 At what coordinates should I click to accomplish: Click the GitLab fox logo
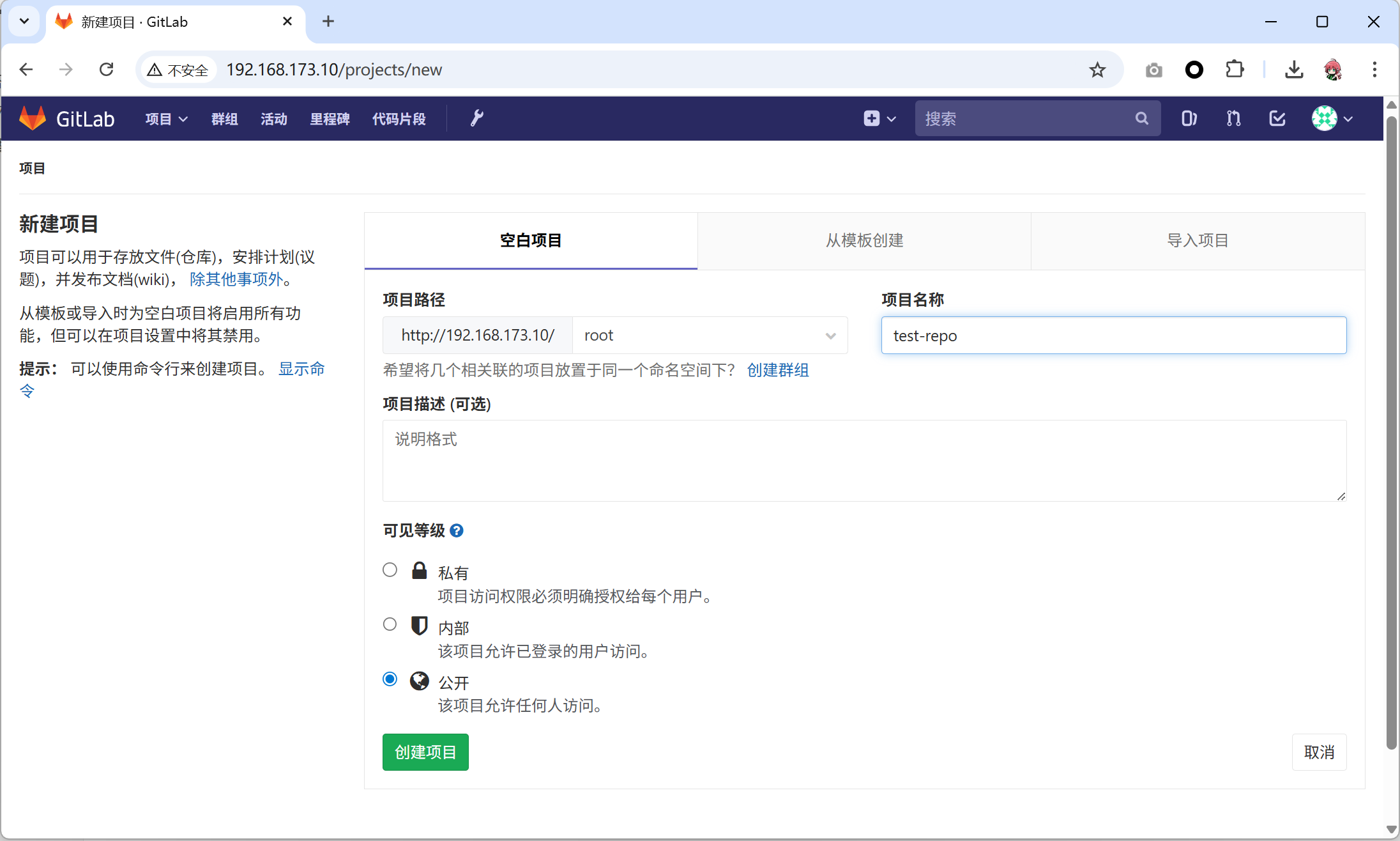click(33, 118)
